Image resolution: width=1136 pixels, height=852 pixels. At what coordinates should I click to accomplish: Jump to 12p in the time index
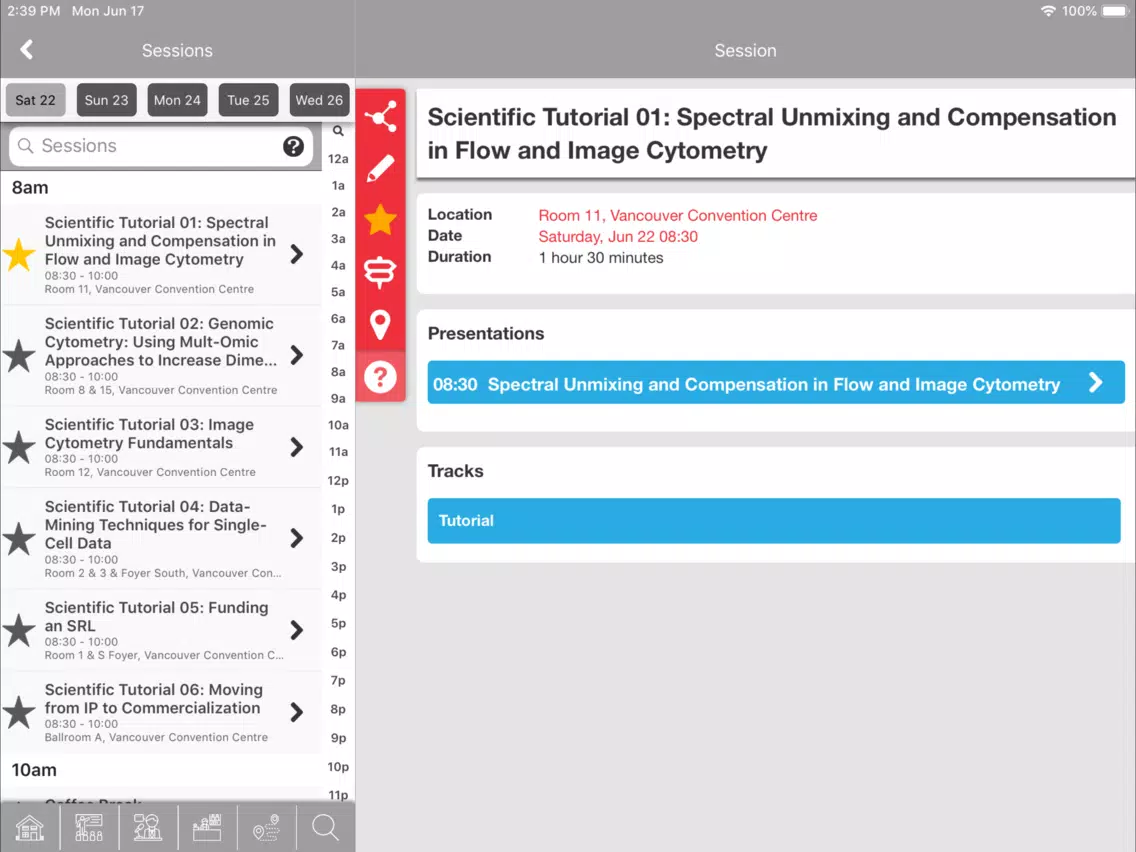pyautogui.click(x=338, y=480)
